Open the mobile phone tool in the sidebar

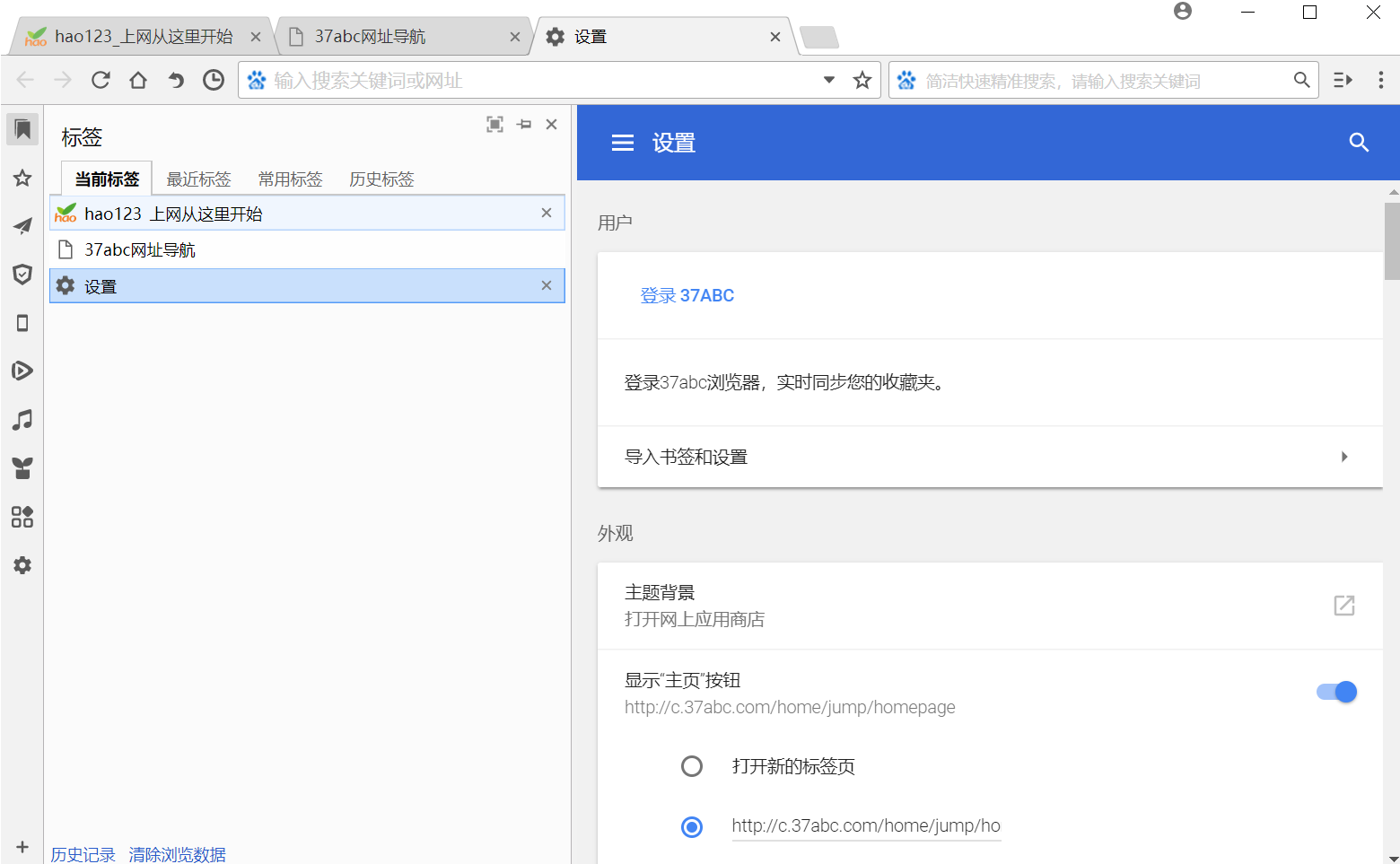point(22,323)
